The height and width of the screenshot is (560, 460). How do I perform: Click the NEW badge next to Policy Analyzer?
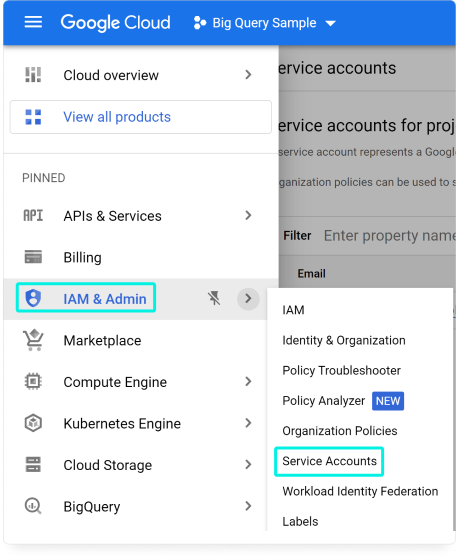pos(388,401)
